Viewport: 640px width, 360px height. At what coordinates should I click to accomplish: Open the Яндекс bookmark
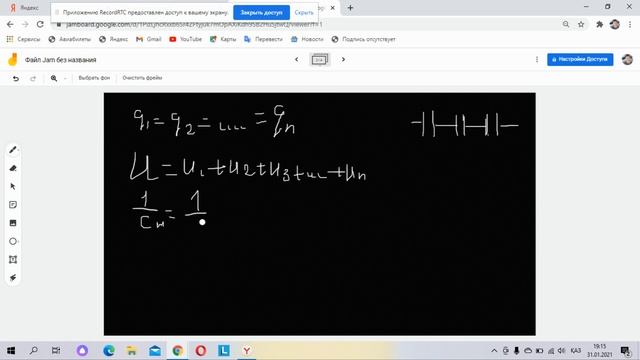click(113, 39)
